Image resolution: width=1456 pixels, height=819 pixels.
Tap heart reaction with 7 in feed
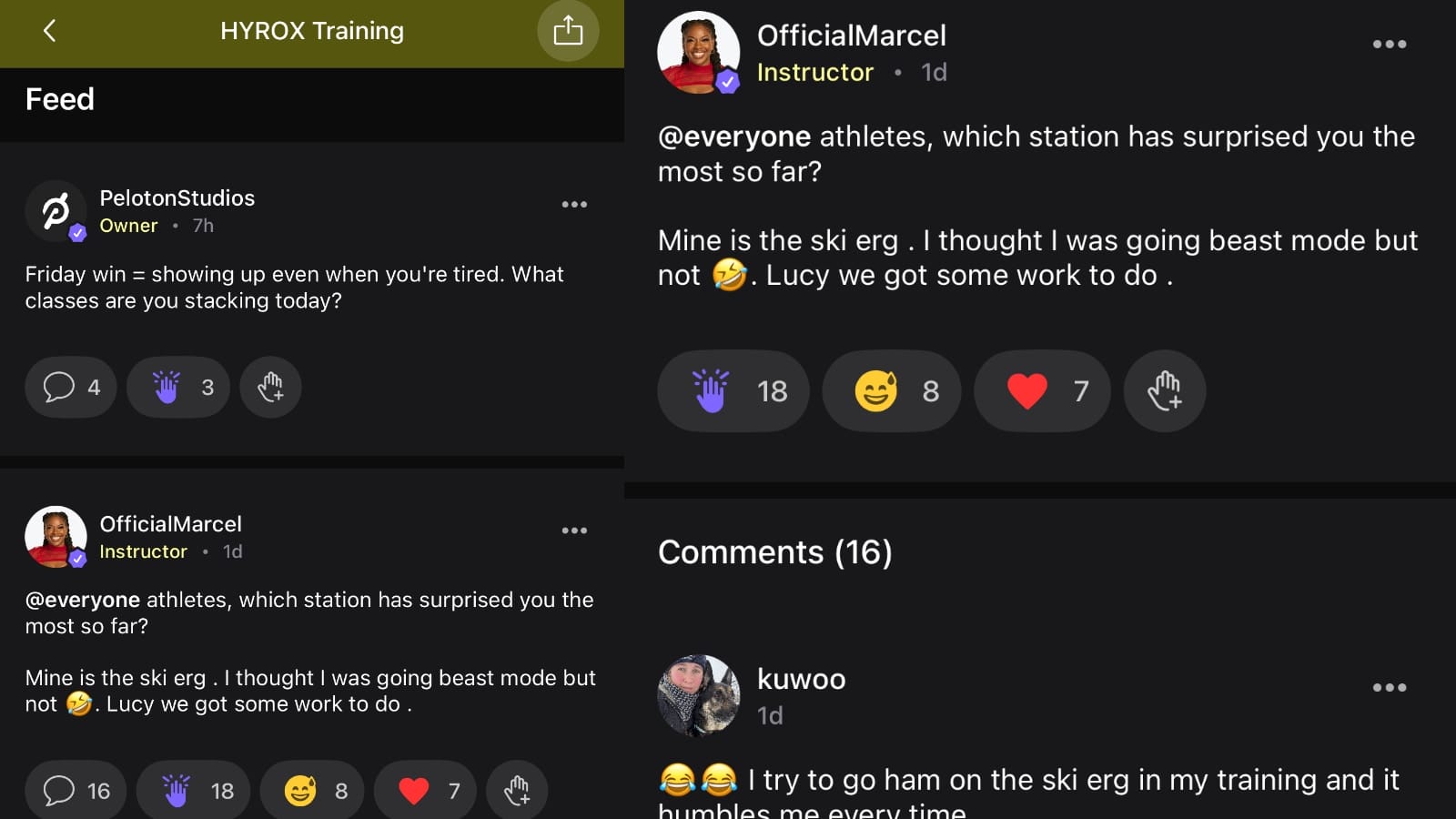[x=425, y=791]
